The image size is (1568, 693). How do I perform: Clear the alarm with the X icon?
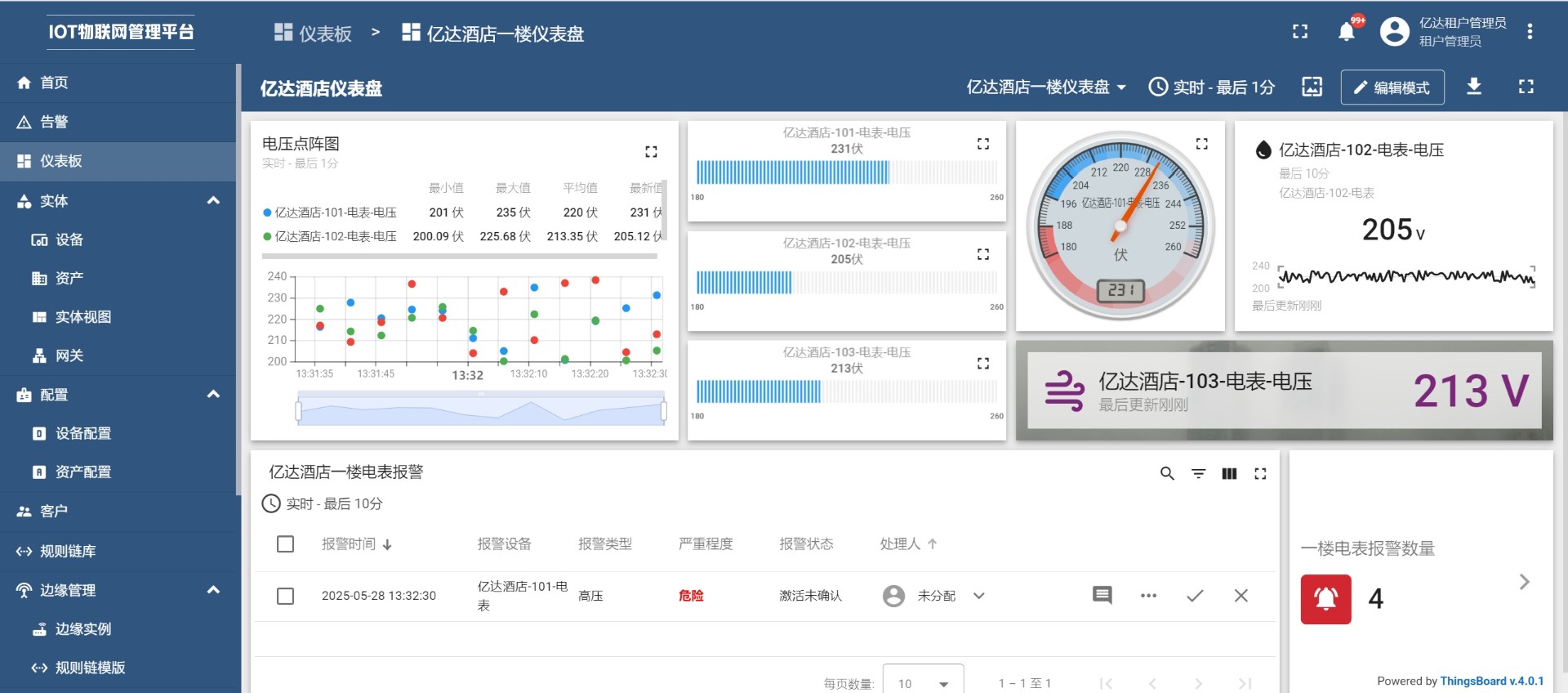coord(1241,596)
